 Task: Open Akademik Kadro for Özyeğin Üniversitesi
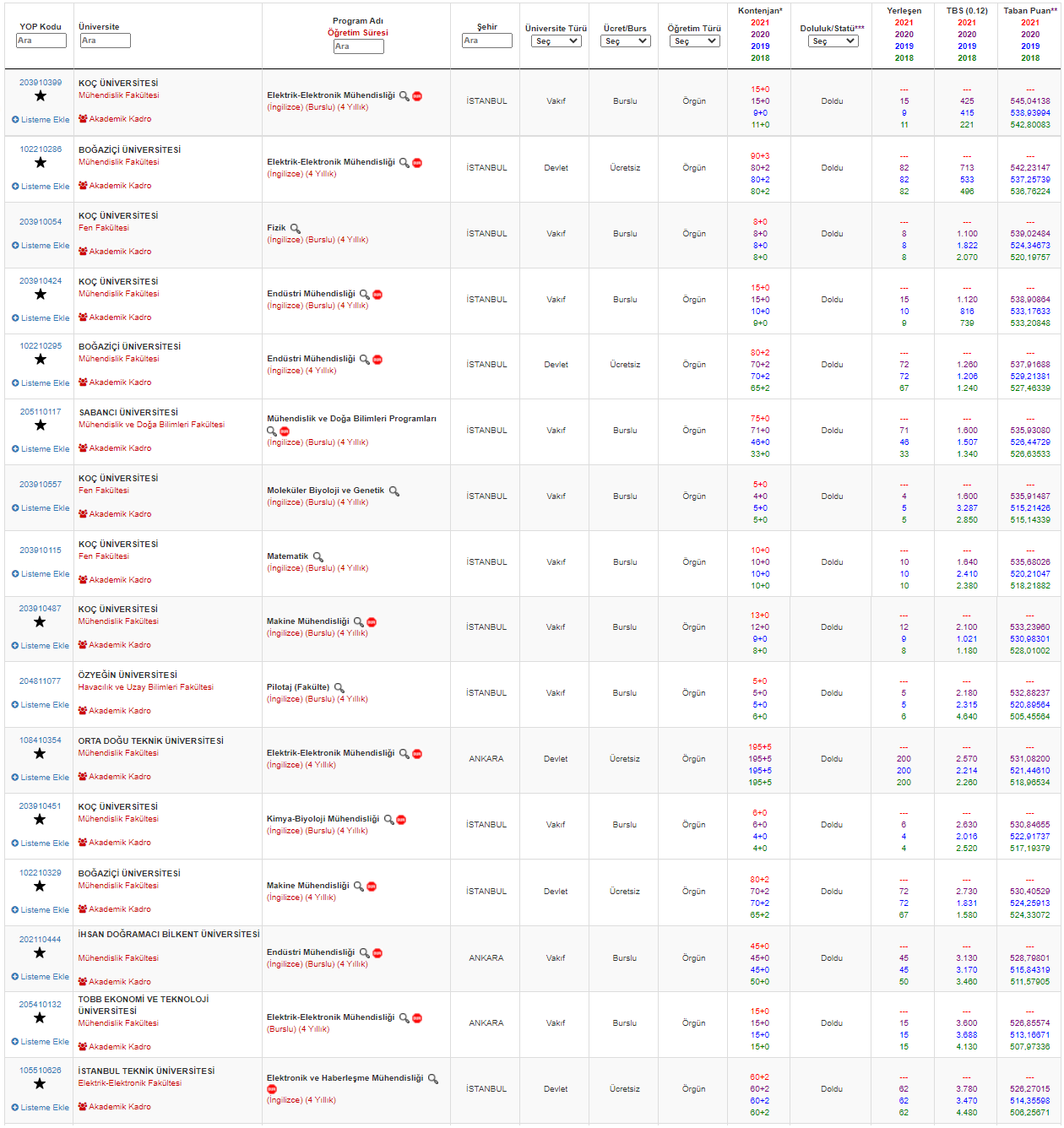click(x=115, y=711)
